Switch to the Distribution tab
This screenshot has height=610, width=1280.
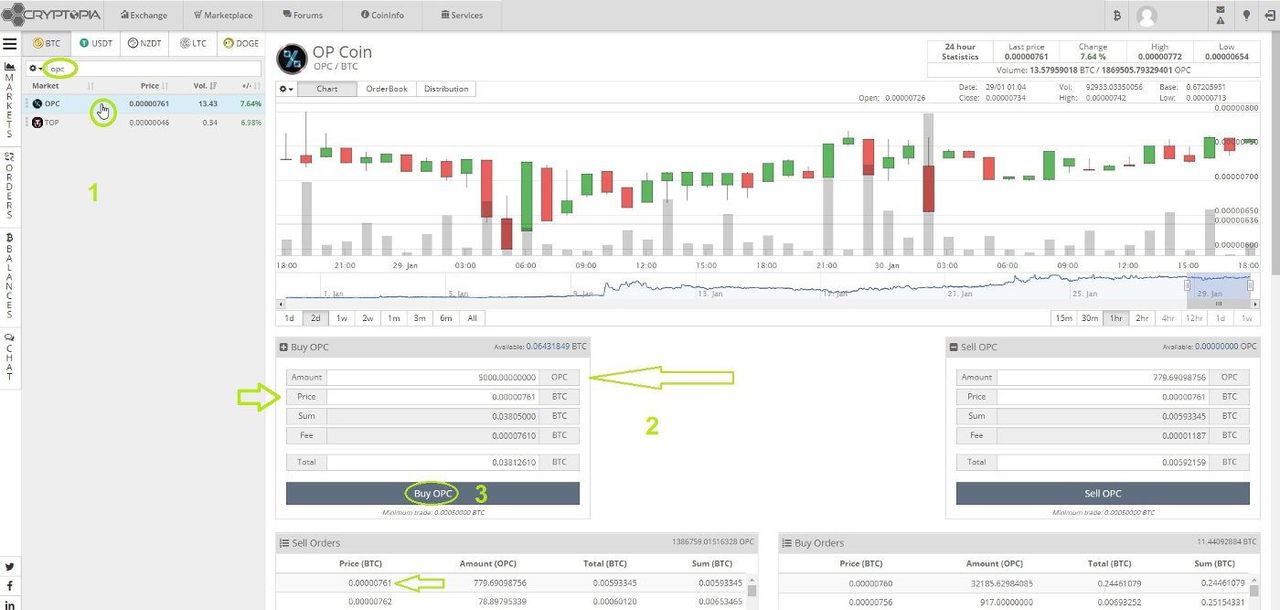point(446,89)
